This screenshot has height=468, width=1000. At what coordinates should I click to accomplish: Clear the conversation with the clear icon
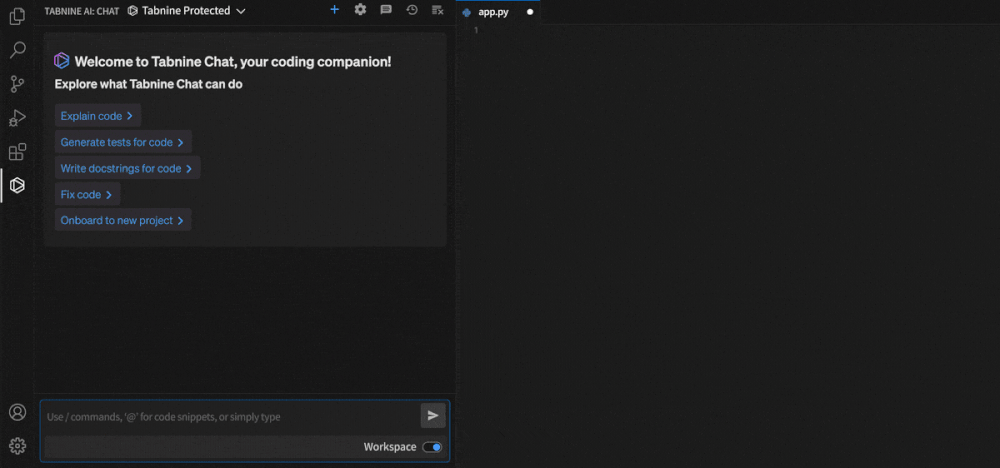pyautogui.click(x=438, y=10)
